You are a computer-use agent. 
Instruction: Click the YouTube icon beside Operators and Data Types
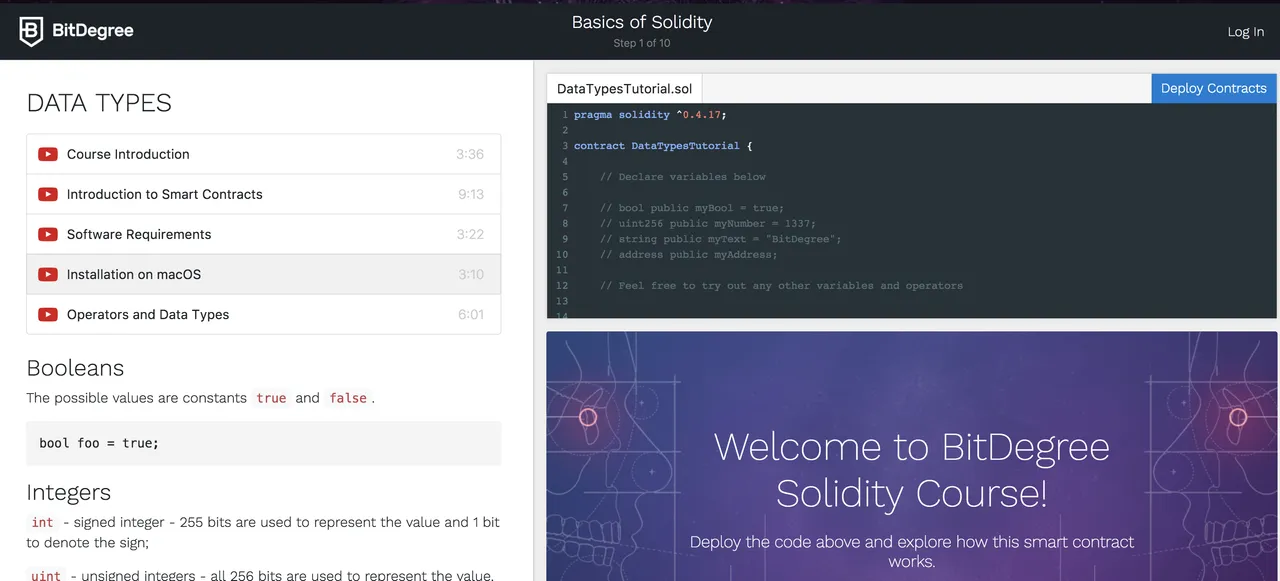tap(47, 314)
